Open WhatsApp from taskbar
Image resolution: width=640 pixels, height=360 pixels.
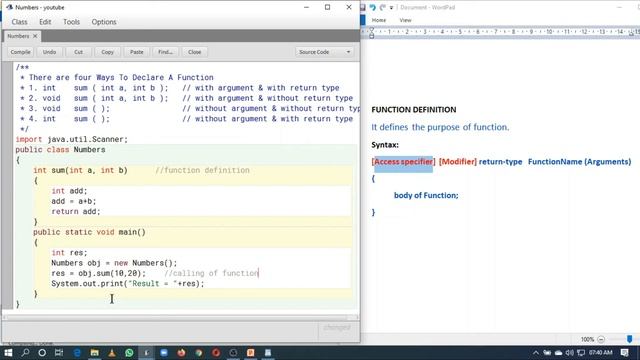[x=129, y=352]
